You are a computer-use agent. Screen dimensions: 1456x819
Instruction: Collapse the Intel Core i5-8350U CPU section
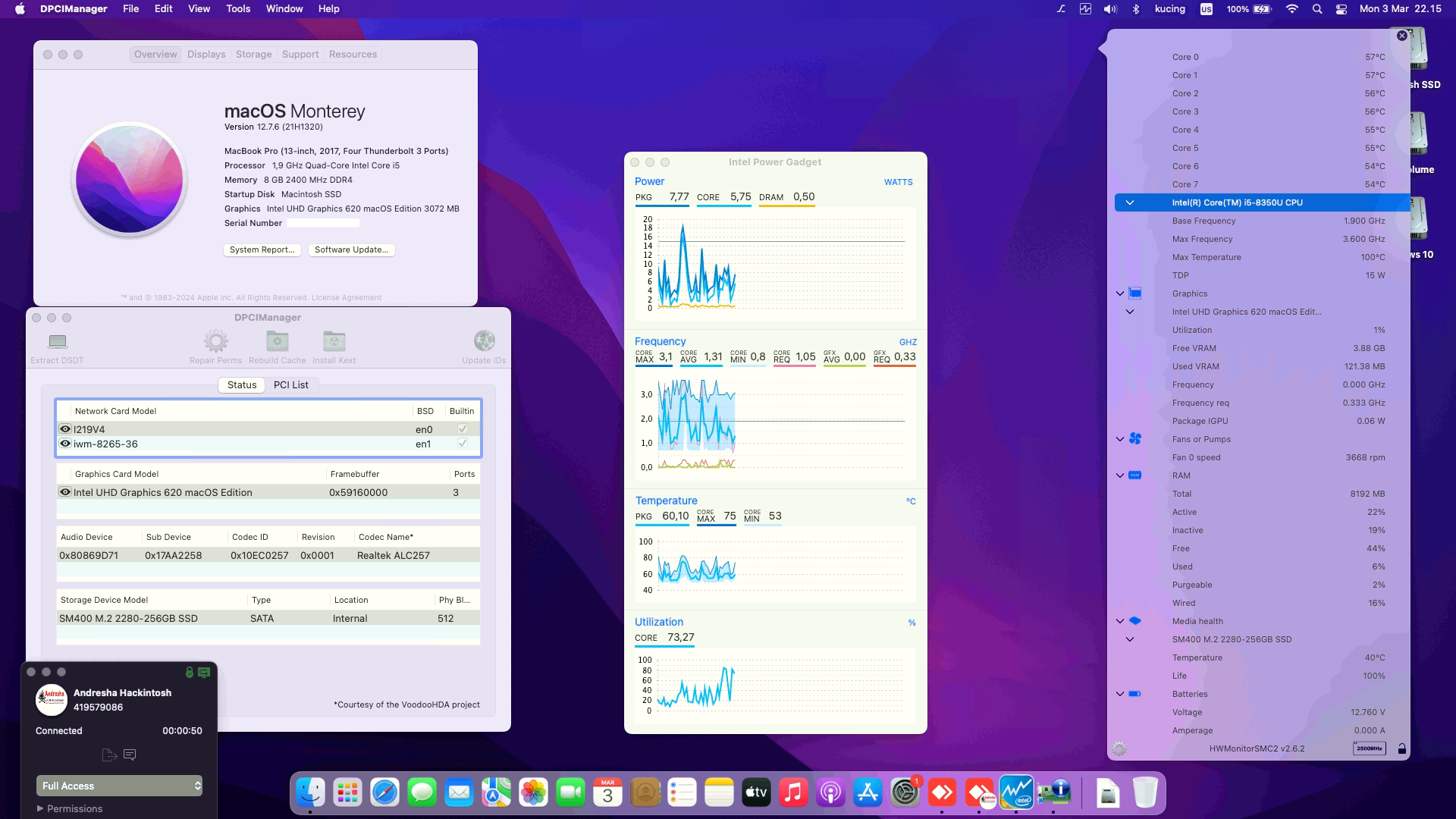tap(1130, 202)
